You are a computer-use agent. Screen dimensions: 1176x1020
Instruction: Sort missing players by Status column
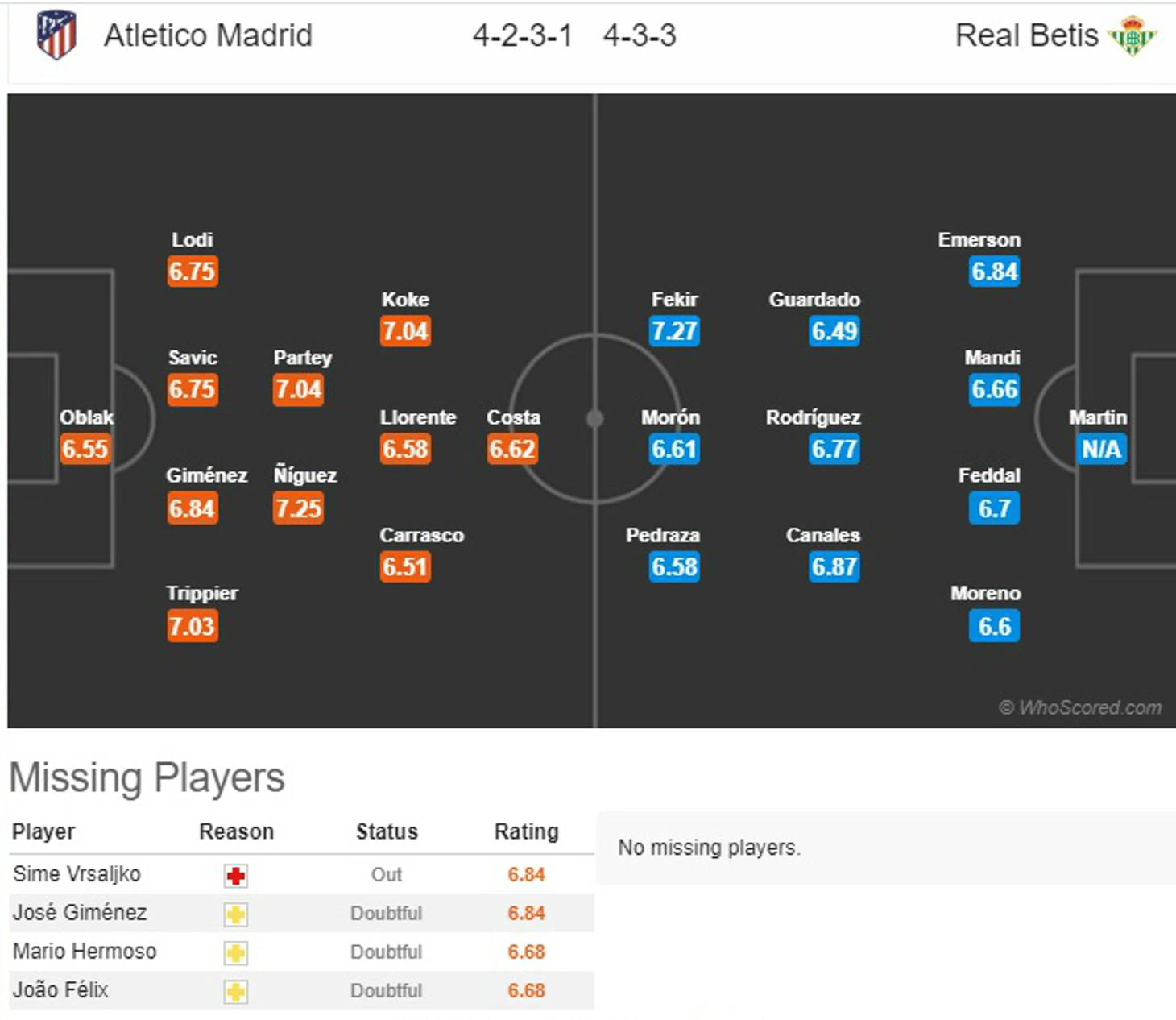387,831
